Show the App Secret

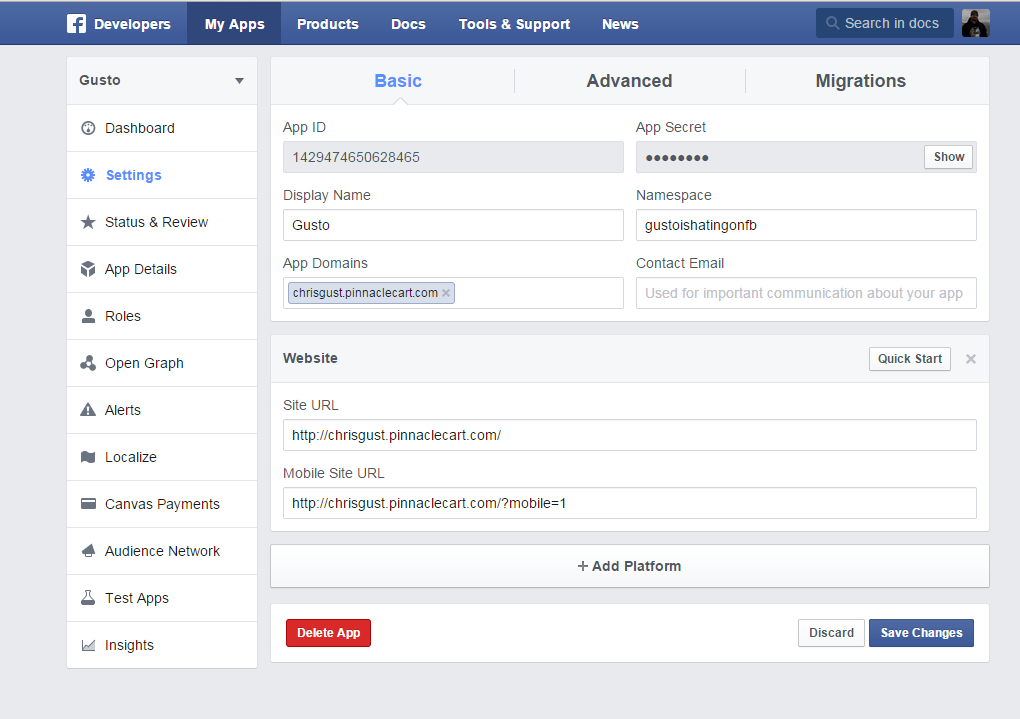coord(948,157)
